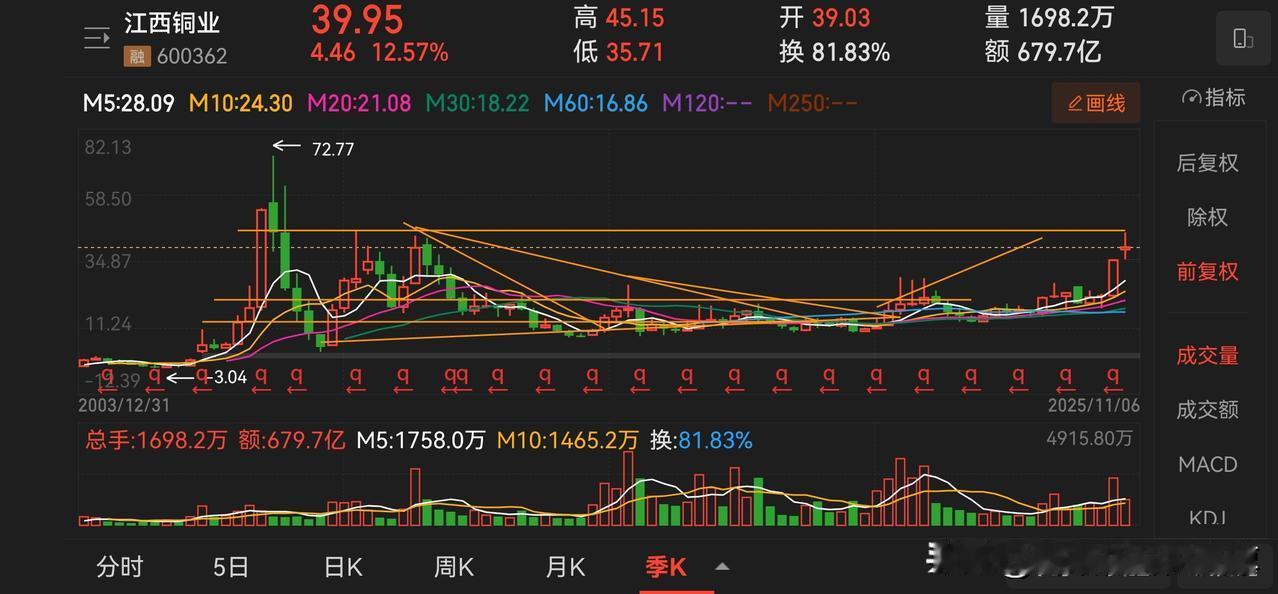Tap header amount 额 679.7亿
Image resolution: width=1278 pixels, height=594 pixels.
[x=1043, y=52]
